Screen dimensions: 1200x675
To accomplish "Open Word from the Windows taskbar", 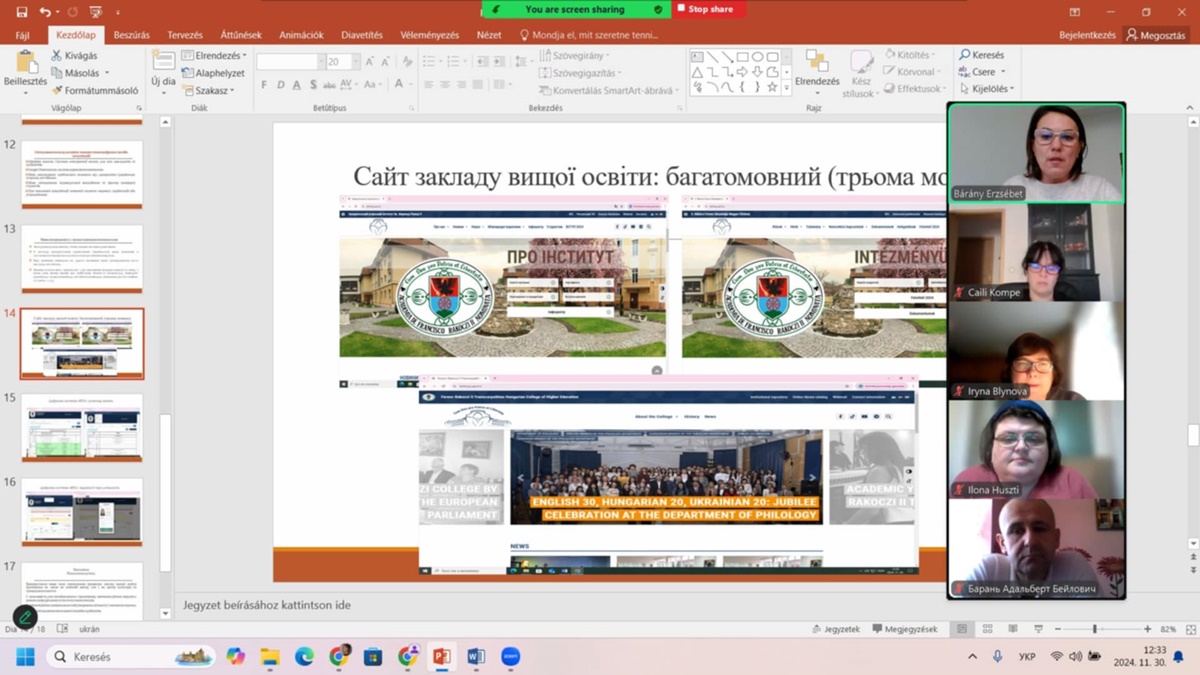I will tap(476, 657).
